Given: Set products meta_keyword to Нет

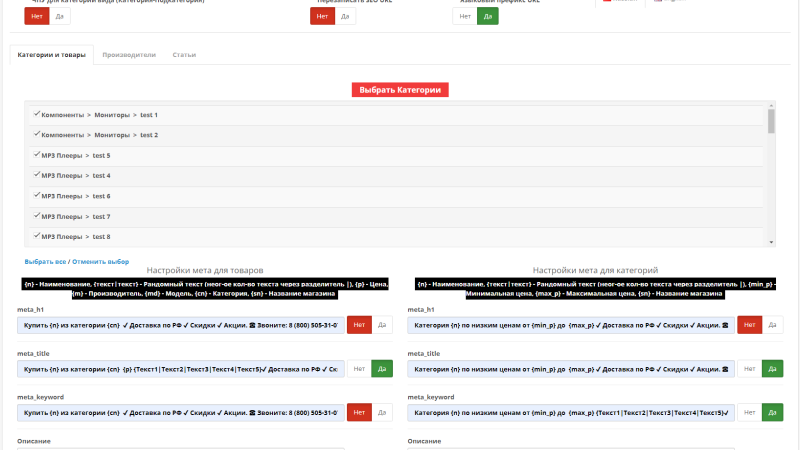Looking at the screenshot, I should pos(359,413).
